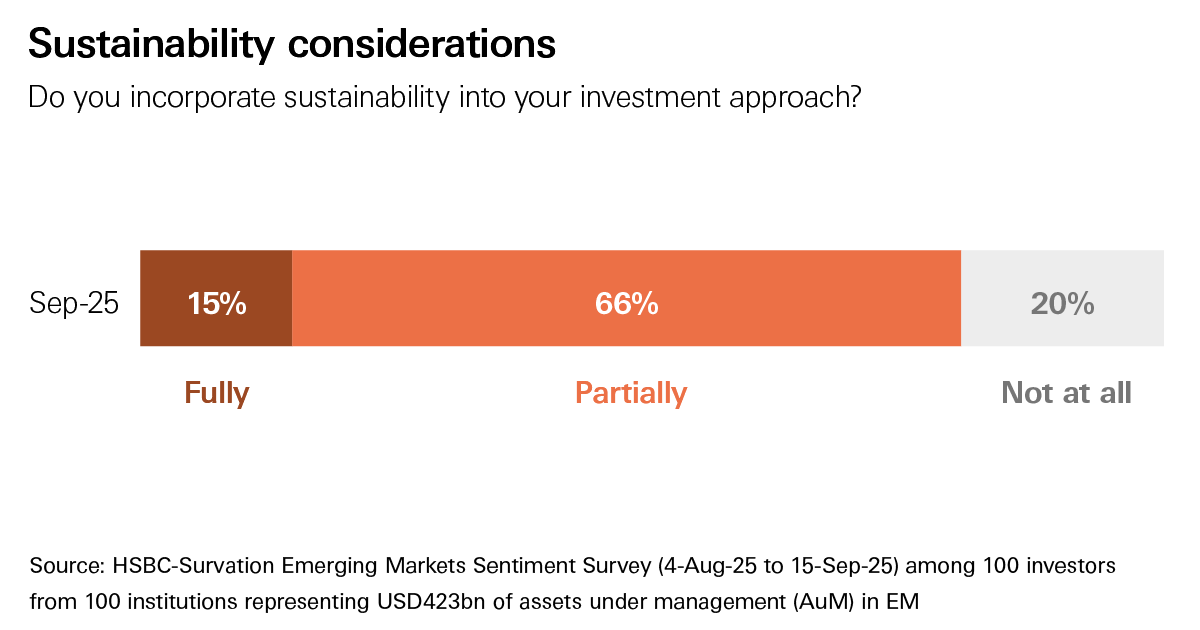Select the 15% value label
Viewport: 1200px width, 630px height.
click(217, 304)
